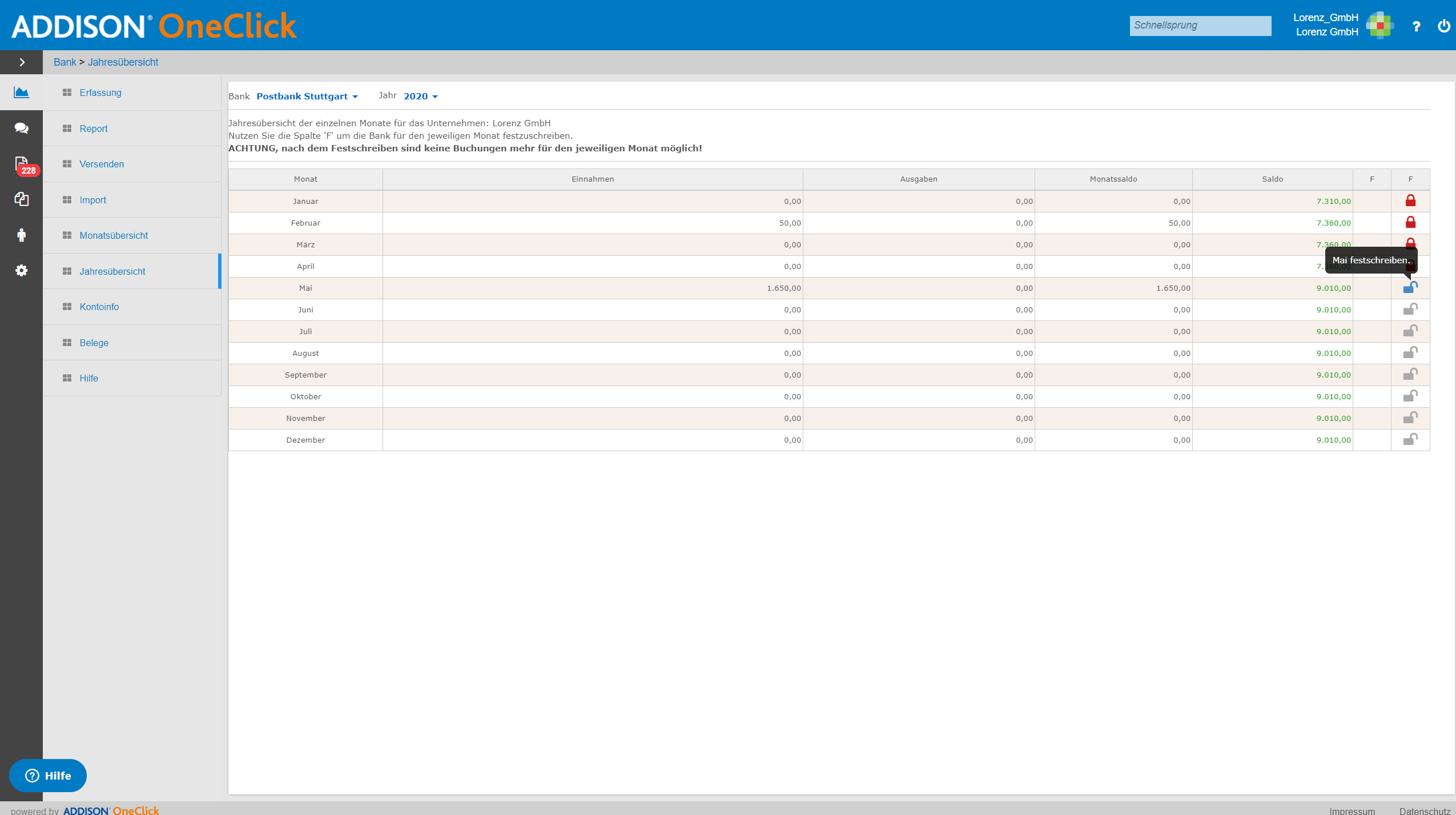Image resolution: width=1456 pixels, height=815 pixels.
Task: Click the ADDISON OneClick logo
Action: tap(154, 26)
